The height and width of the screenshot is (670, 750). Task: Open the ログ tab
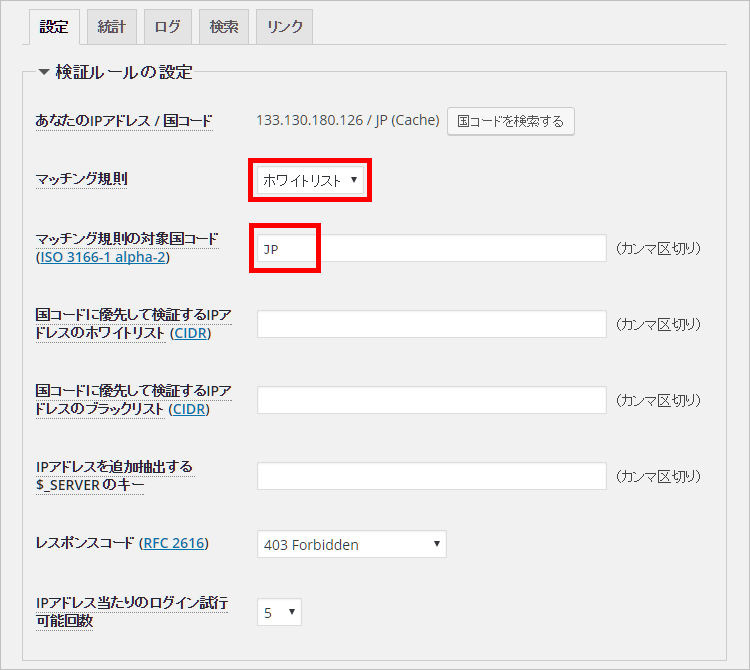(167, 27)
